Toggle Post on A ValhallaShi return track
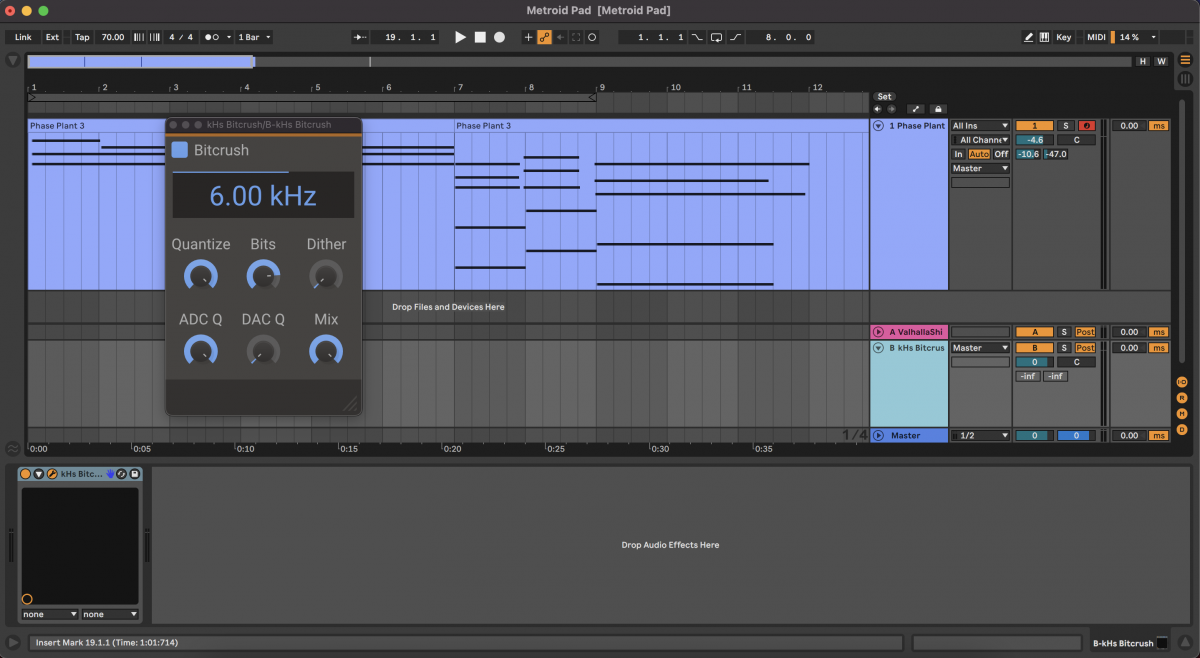 [x=1085, y=332]
